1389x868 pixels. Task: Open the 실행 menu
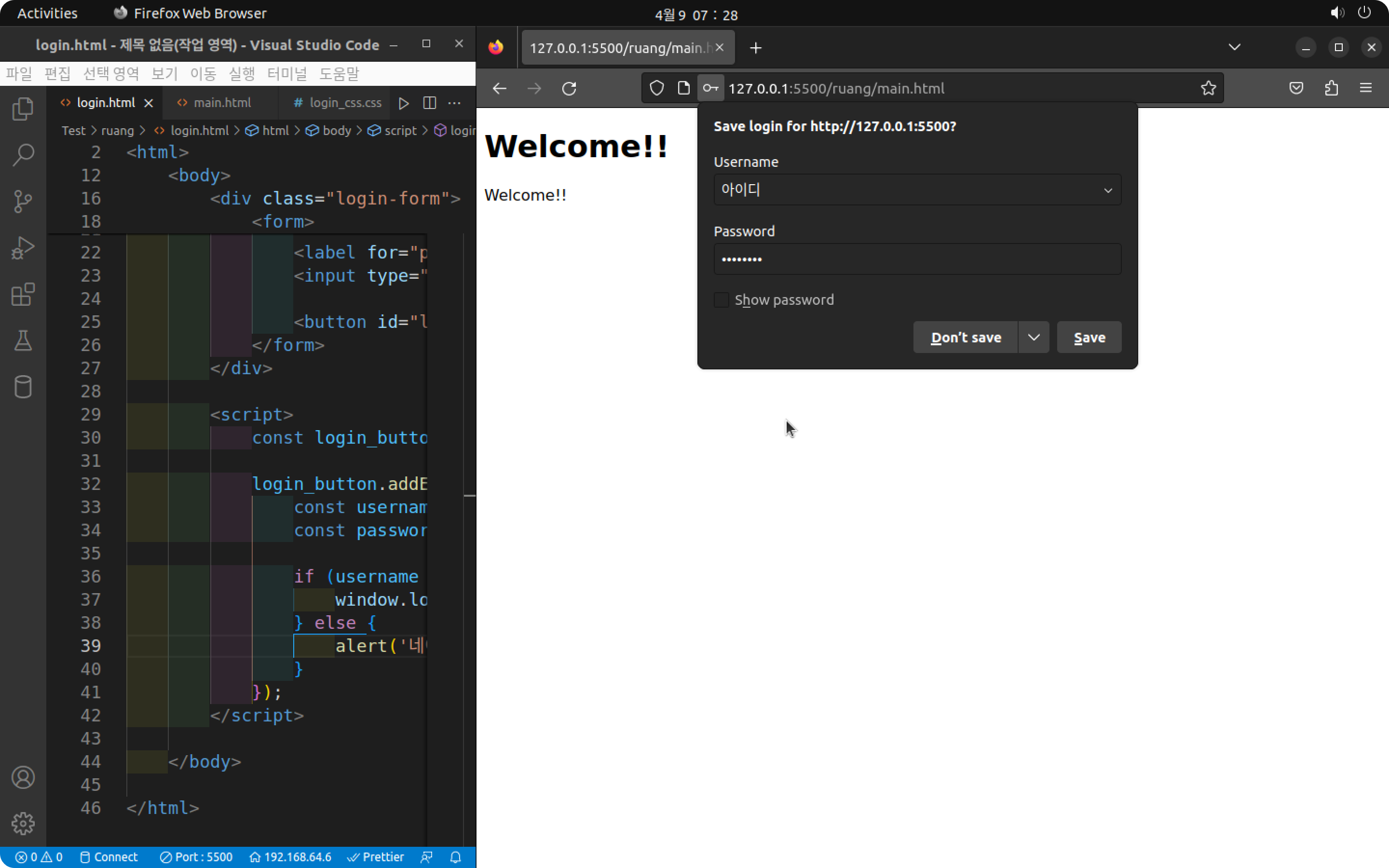(242, 73)
